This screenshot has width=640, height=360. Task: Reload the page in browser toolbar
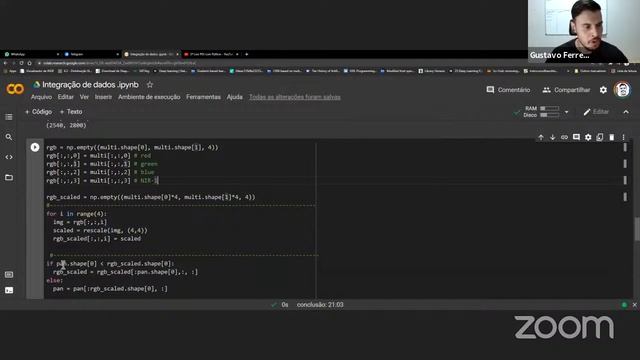[21, 63]
